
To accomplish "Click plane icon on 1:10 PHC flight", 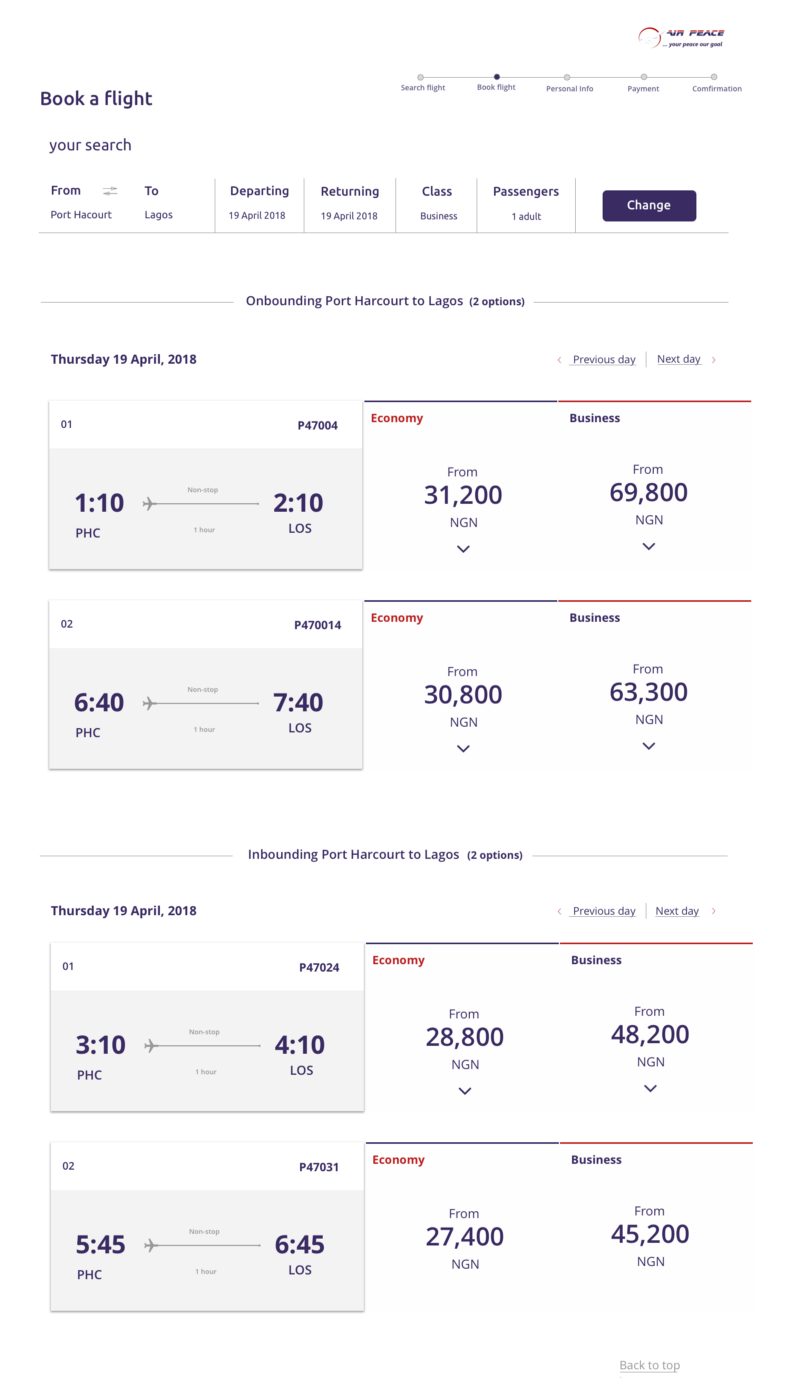I will click(150, 503).
